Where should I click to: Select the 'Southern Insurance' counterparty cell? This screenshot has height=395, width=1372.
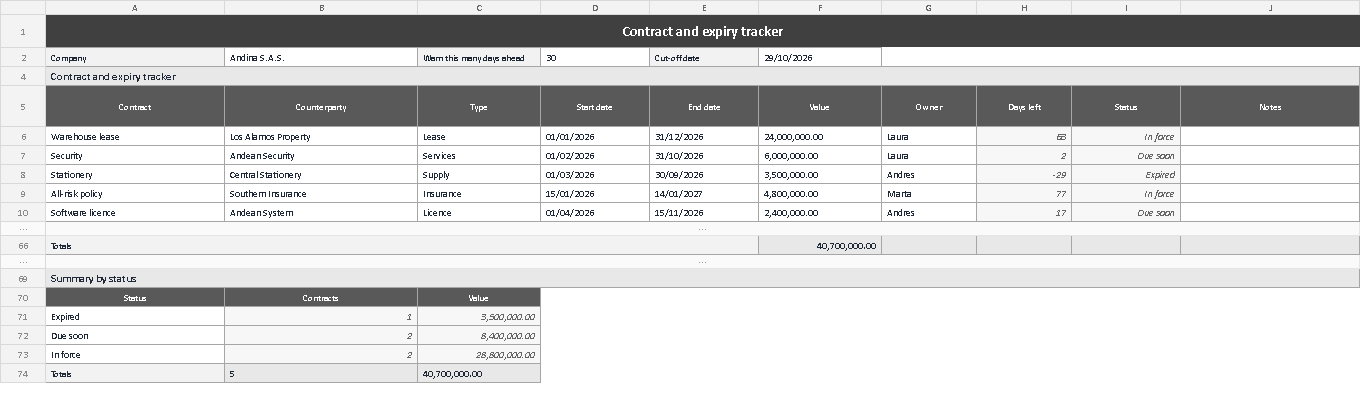click(x=321, y=193)
